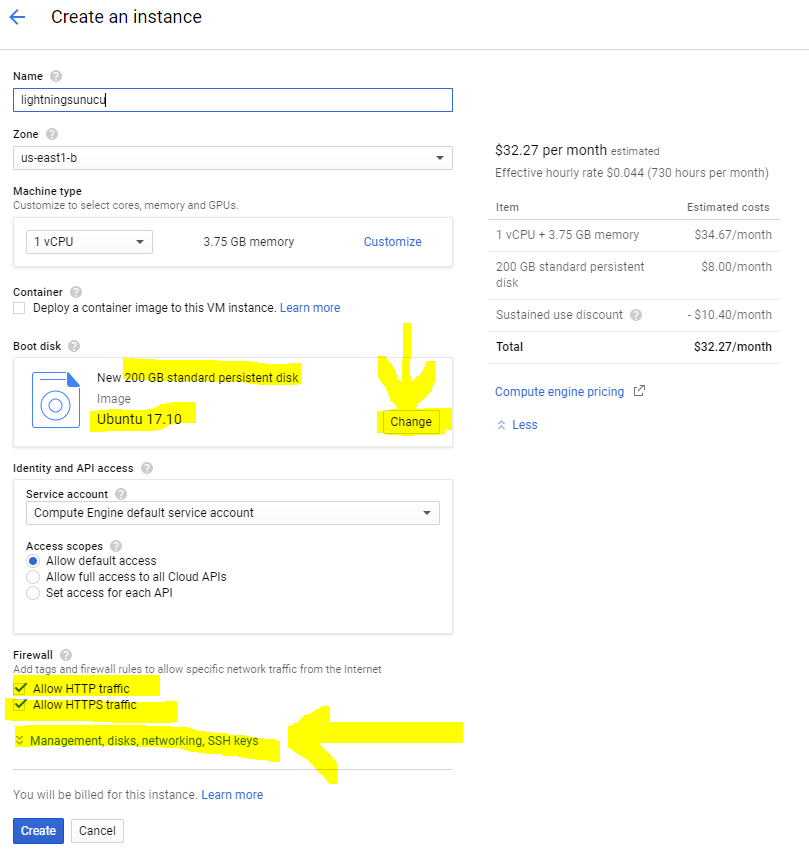
Task: Select Set access for each API
Action: pyautogui.click(x=31, y=592)
